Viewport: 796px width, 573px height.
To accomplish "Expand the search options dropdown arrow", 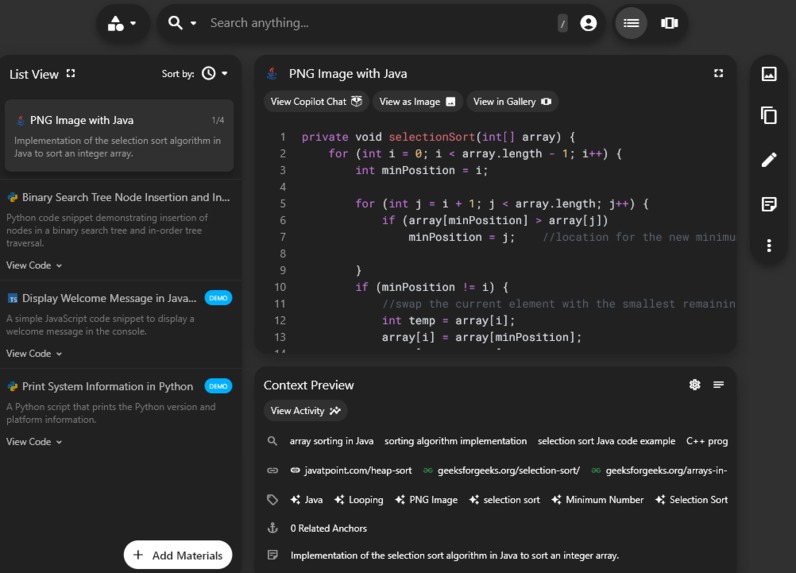I will [x=193, y=23].
